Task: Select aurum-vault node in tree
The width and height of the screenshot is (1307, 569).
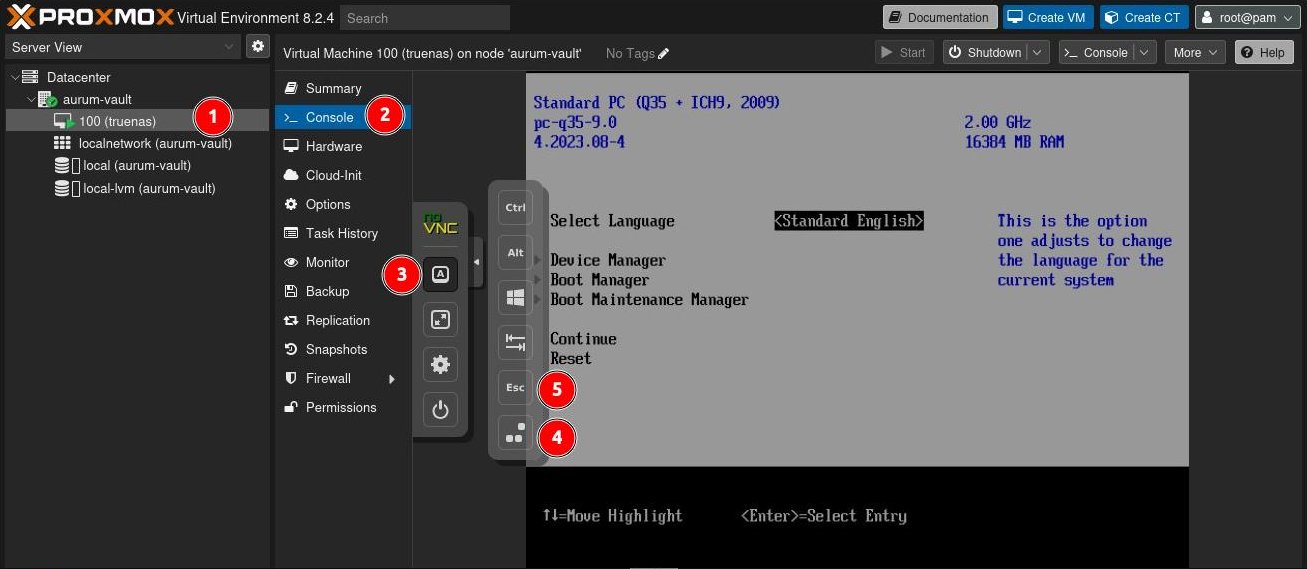Action: coord(97,99)
